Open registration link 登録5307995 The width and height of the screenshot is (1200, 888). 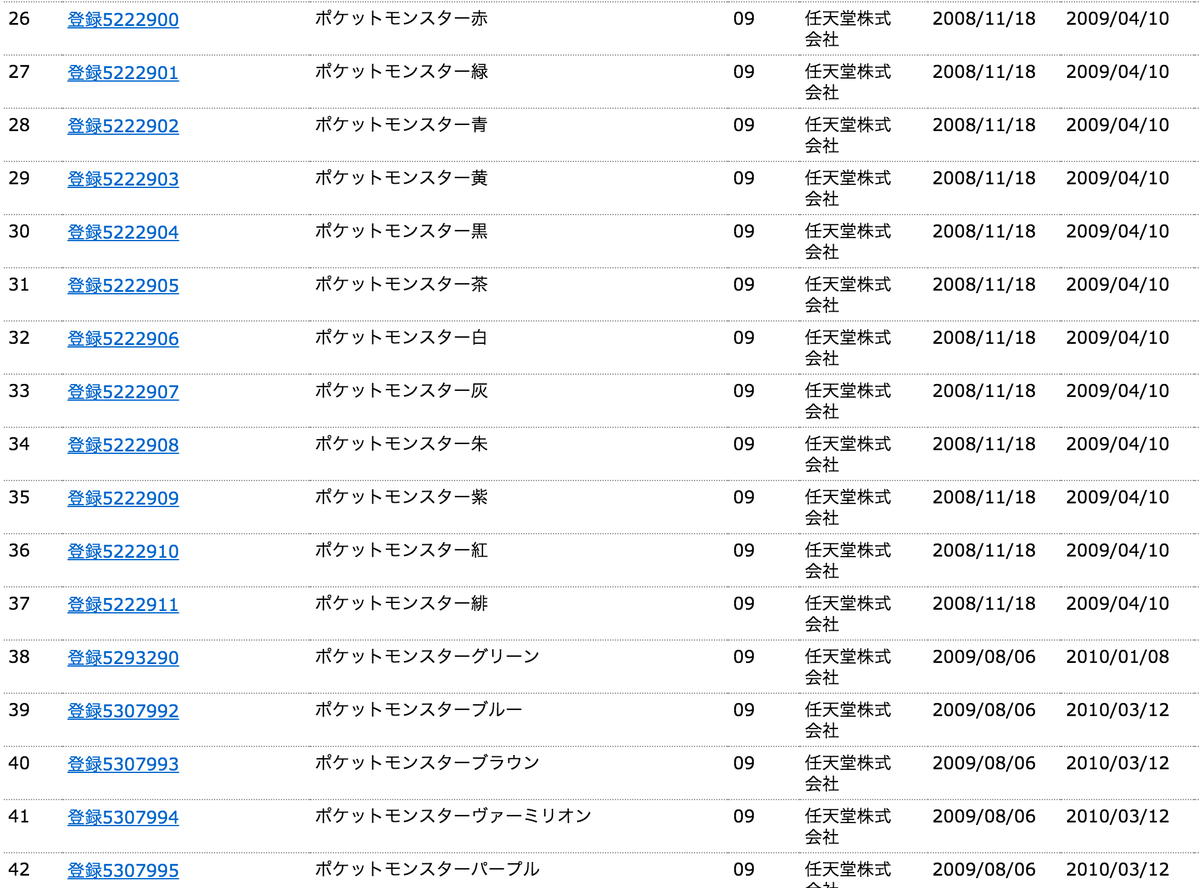(123, 871)
